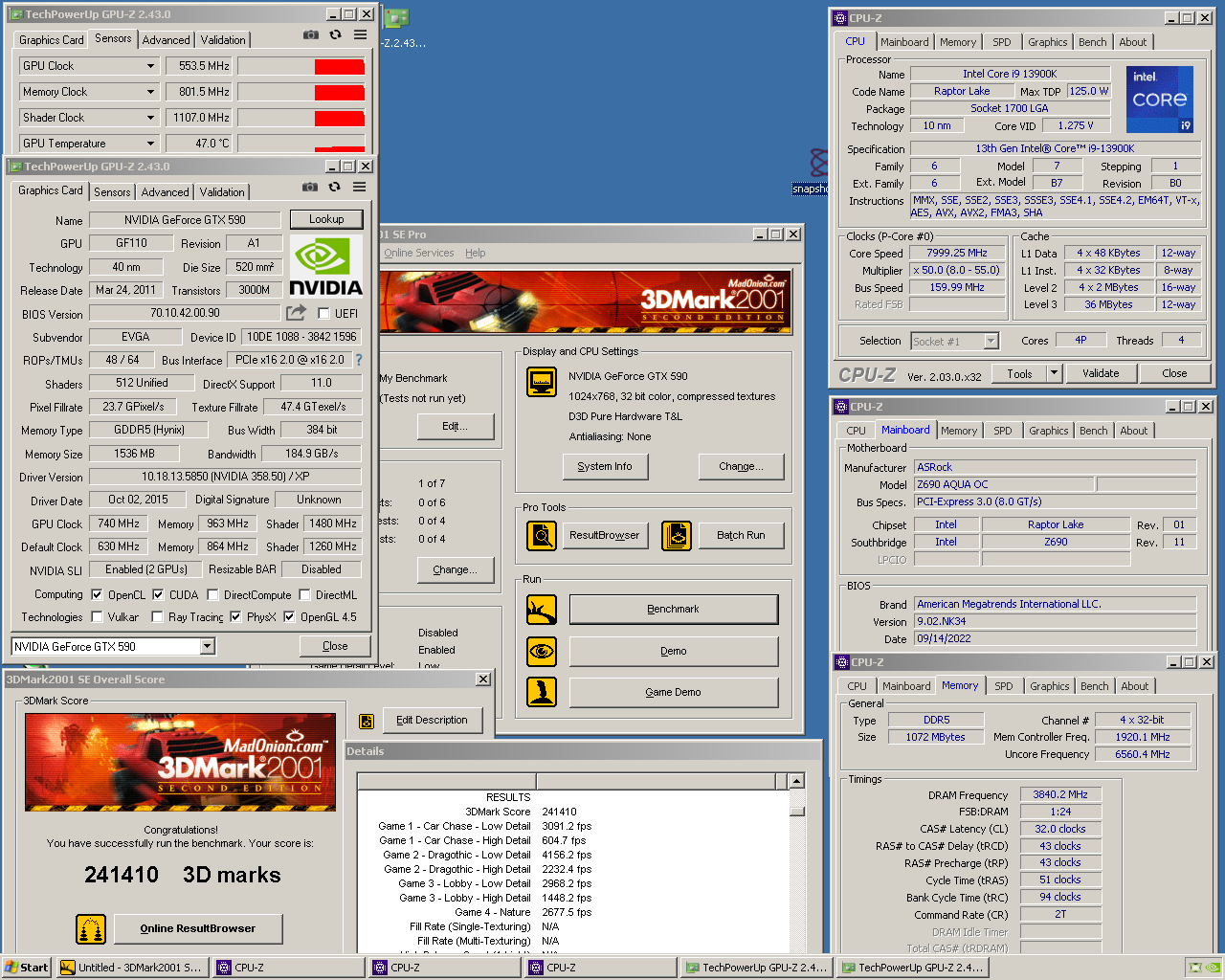
Task: Click the GPU Clock red sensor graph bar
Action: (x=340, y=66)
